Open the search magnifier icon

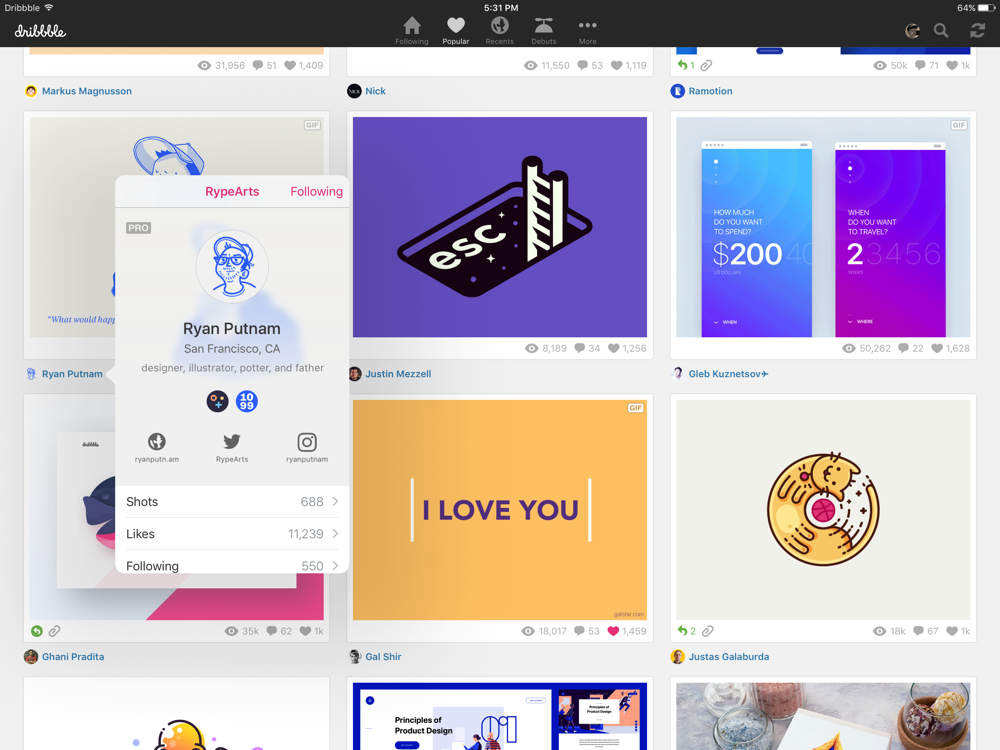coord(941,31)
